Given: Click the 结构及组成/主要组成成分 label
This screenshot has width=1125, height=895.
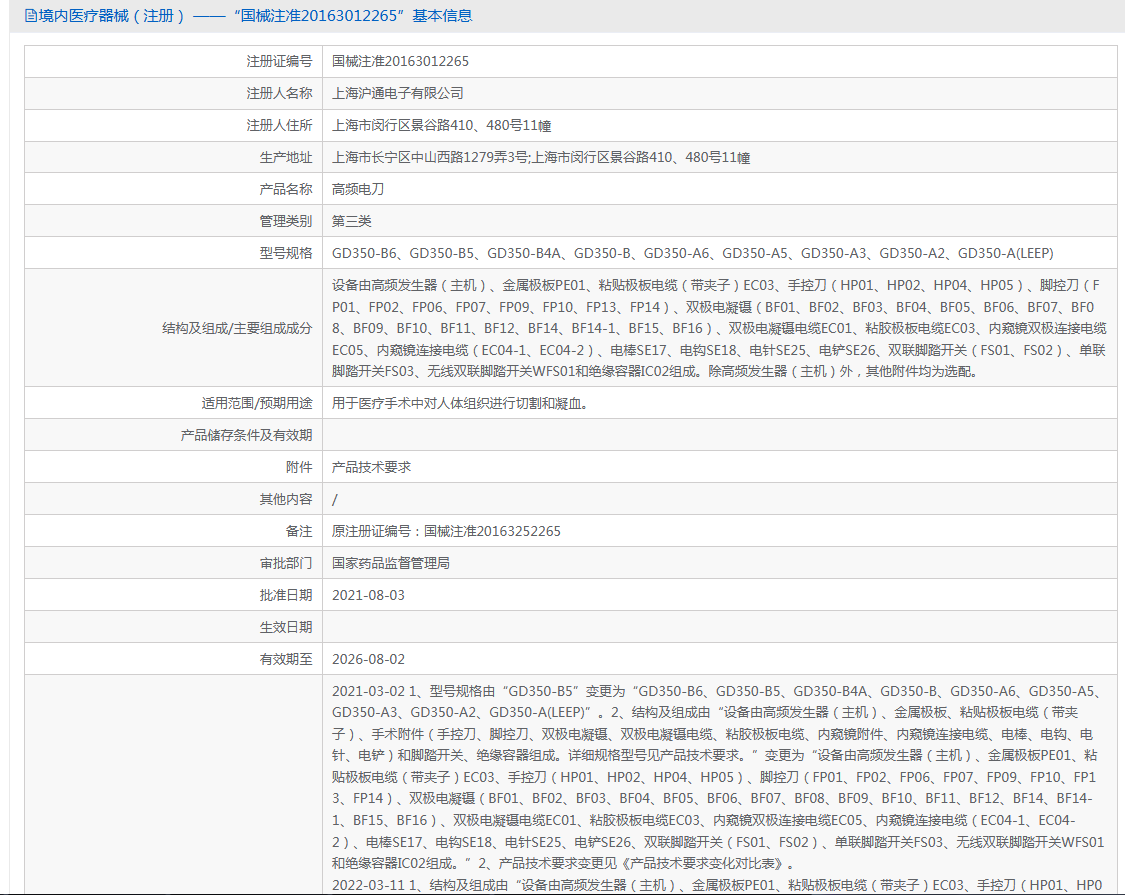Looking at the screenshot, I should pyautogui.click(x=237, y=328).
